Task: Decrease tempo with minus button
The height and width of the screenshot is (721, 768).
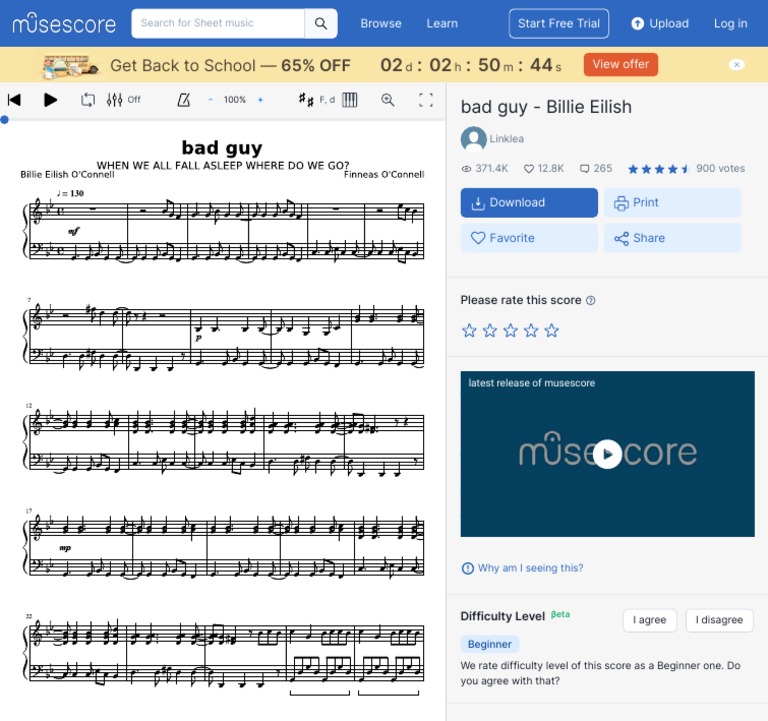Action: coord(211,99)
